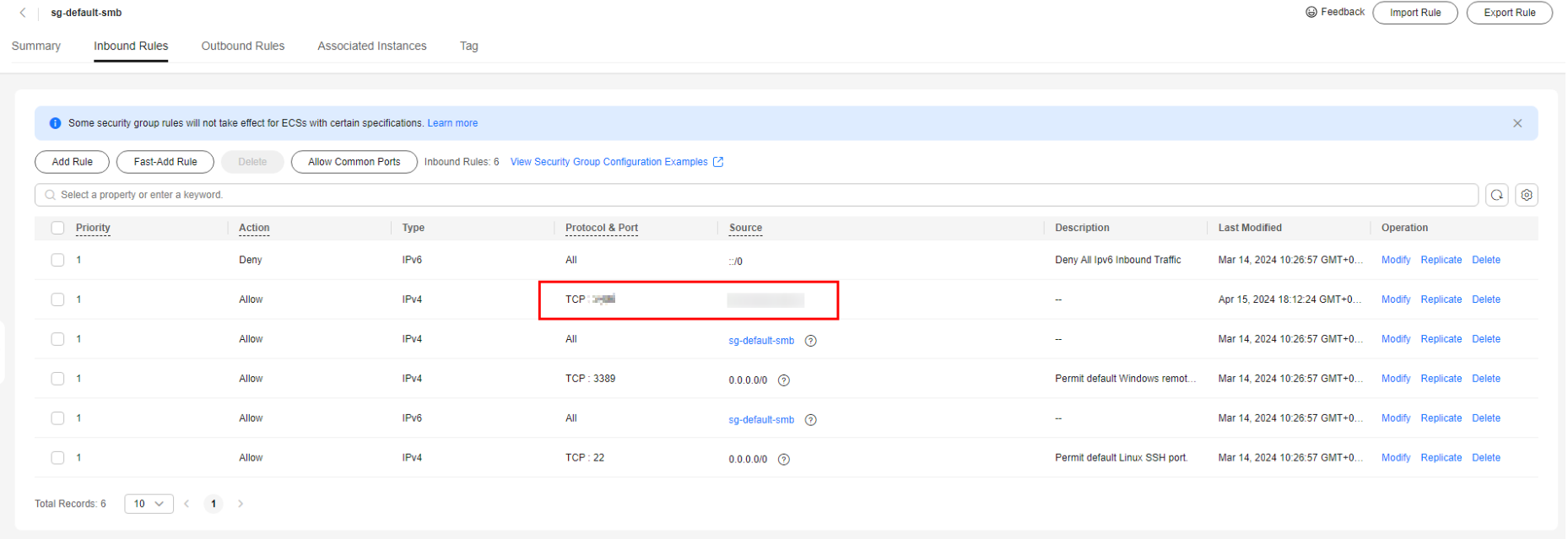Viewport: 1568px width, 539px height.
Task: Click the Allow Common Ports button
Action: coord(354,162)
